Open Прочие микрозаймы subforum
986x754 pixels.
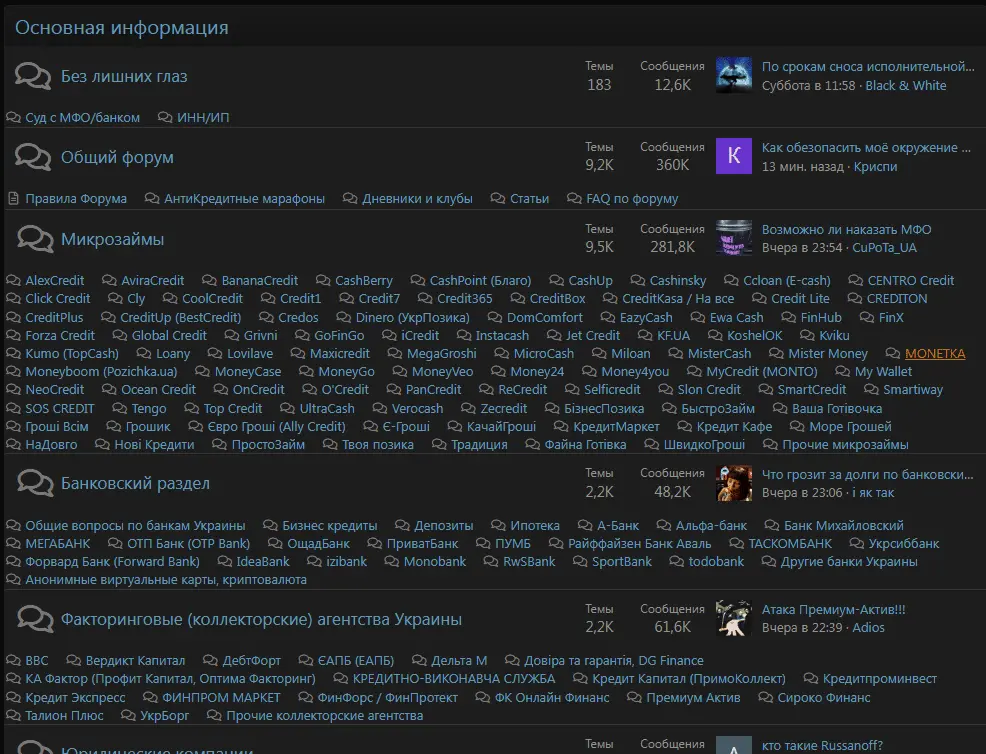coord(845,445)
